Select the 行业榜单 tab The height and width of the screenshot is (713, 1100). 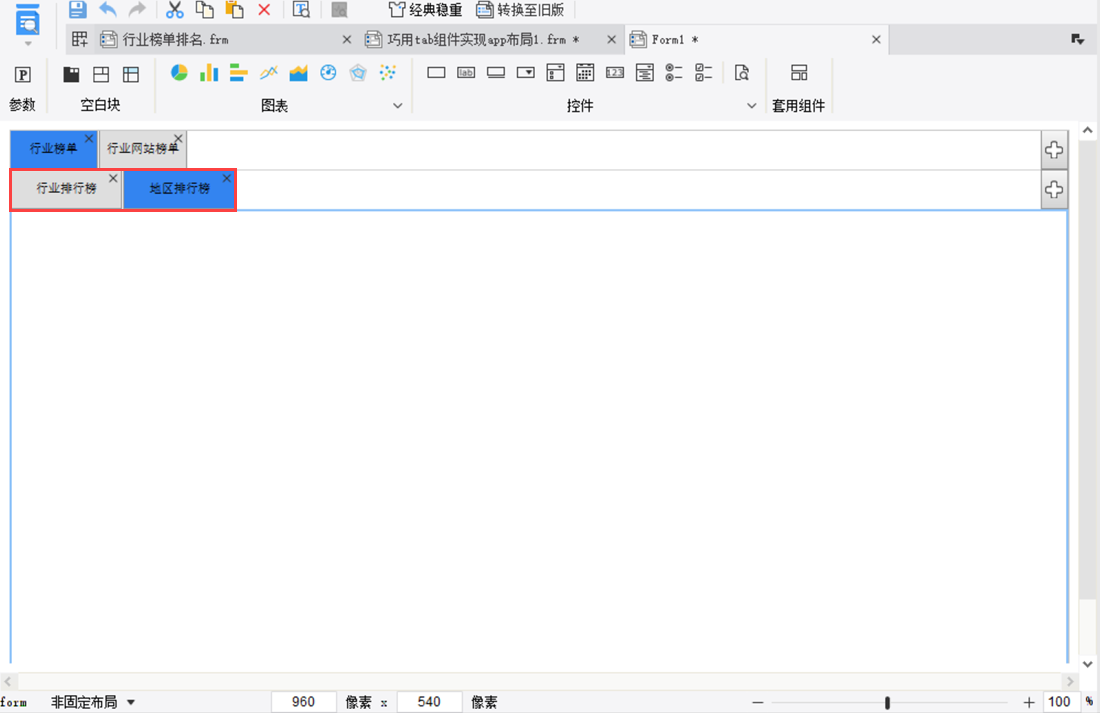click(x=53, y=149)
